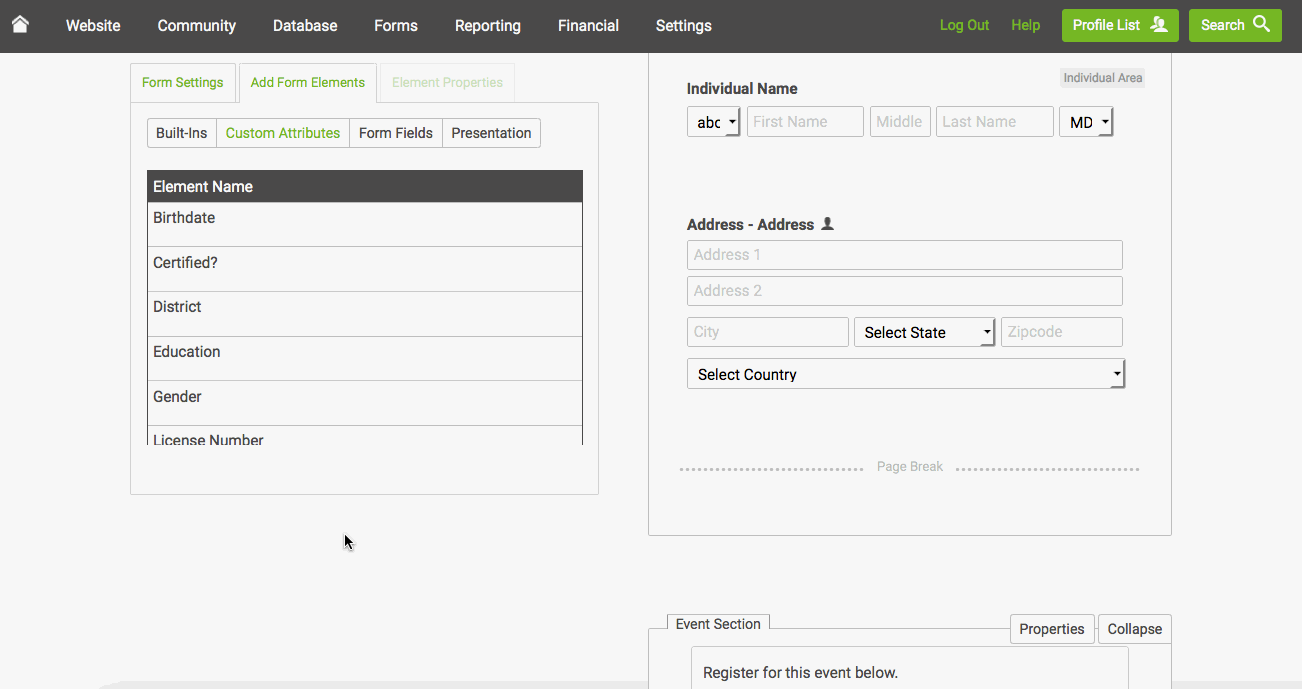Click the dropdown arrow on Select State
The width and height of the screenshot is (1302, 689).
click(987, 331)
